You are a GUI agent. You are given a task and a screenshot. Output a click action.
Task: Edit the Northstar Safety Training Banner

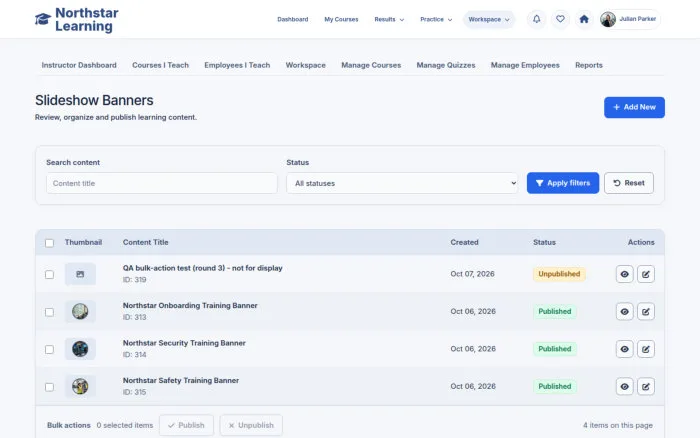pyautogui.click(x=646, y=387)
